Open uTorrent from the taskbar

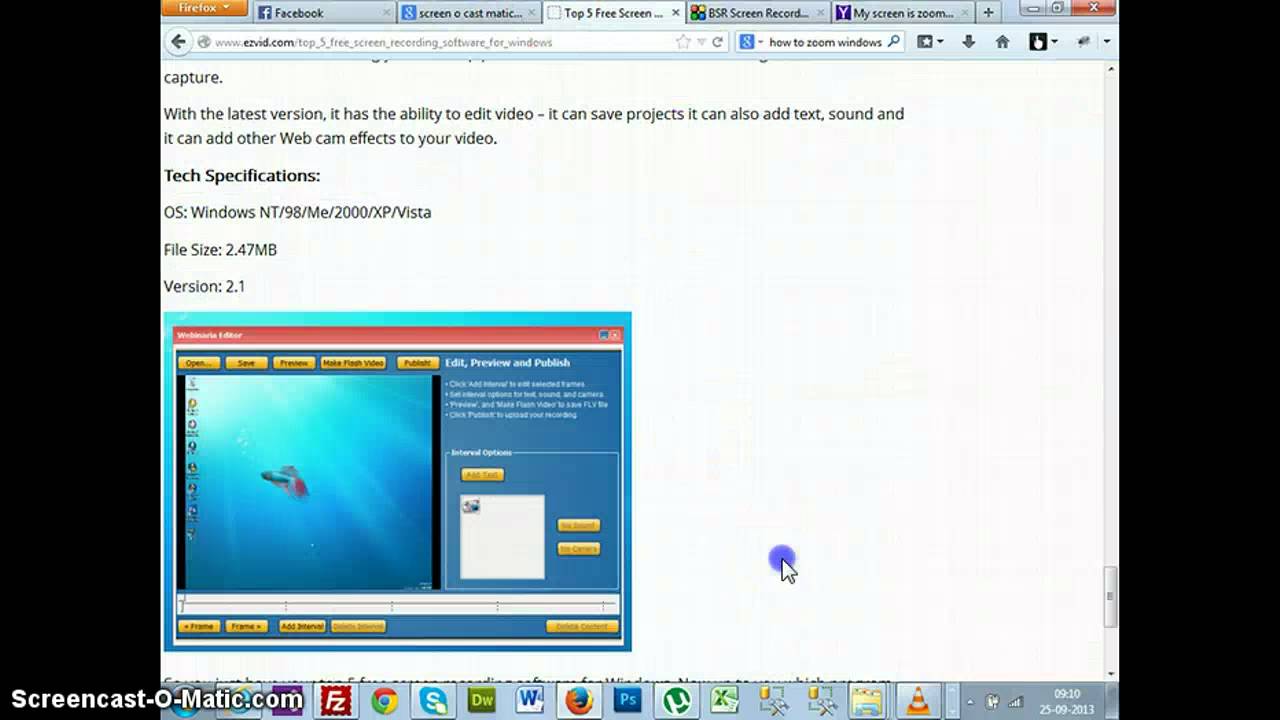[x=677, y=701]
